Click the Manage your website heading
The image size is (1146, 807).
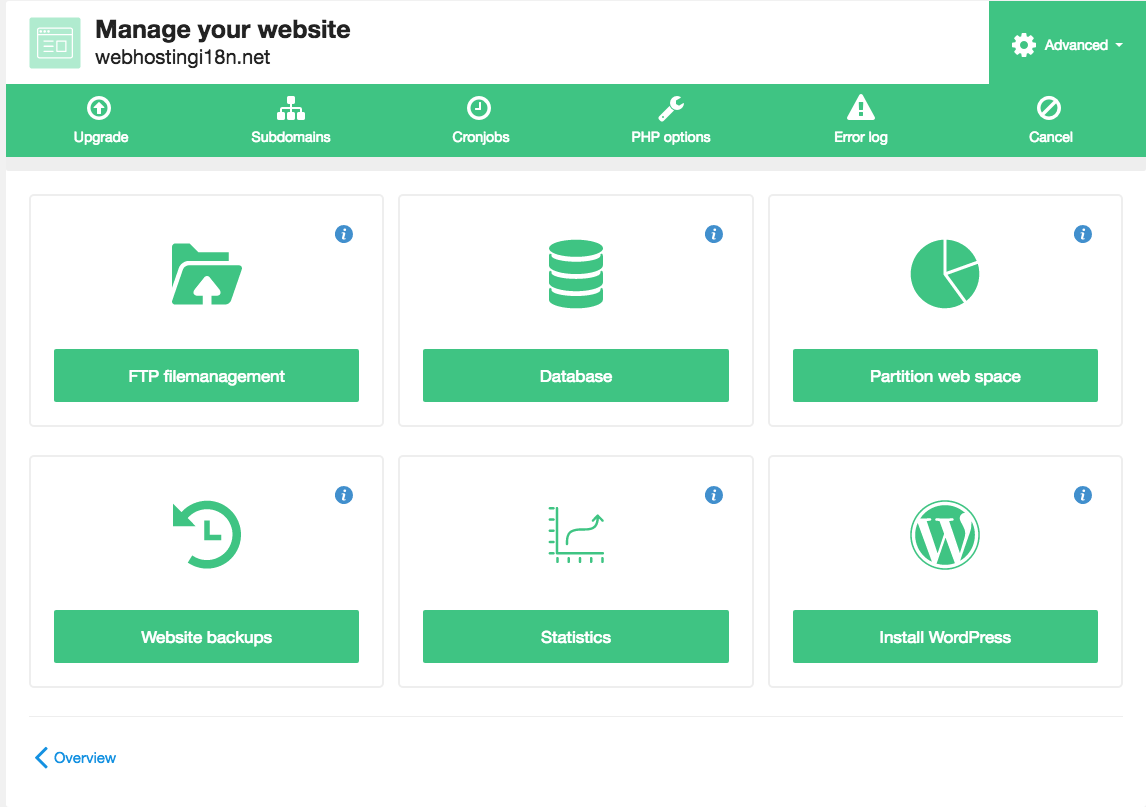coord(223,29)
